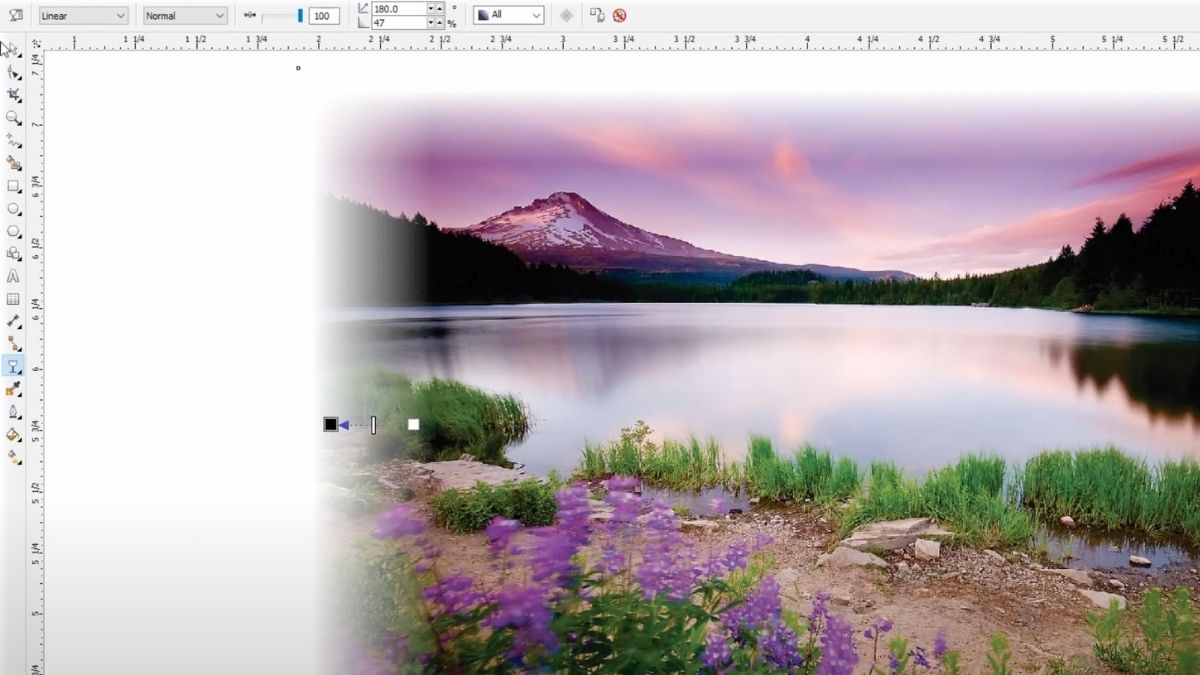Toggle Freeze Transparency on the property bar

(568, 14)
